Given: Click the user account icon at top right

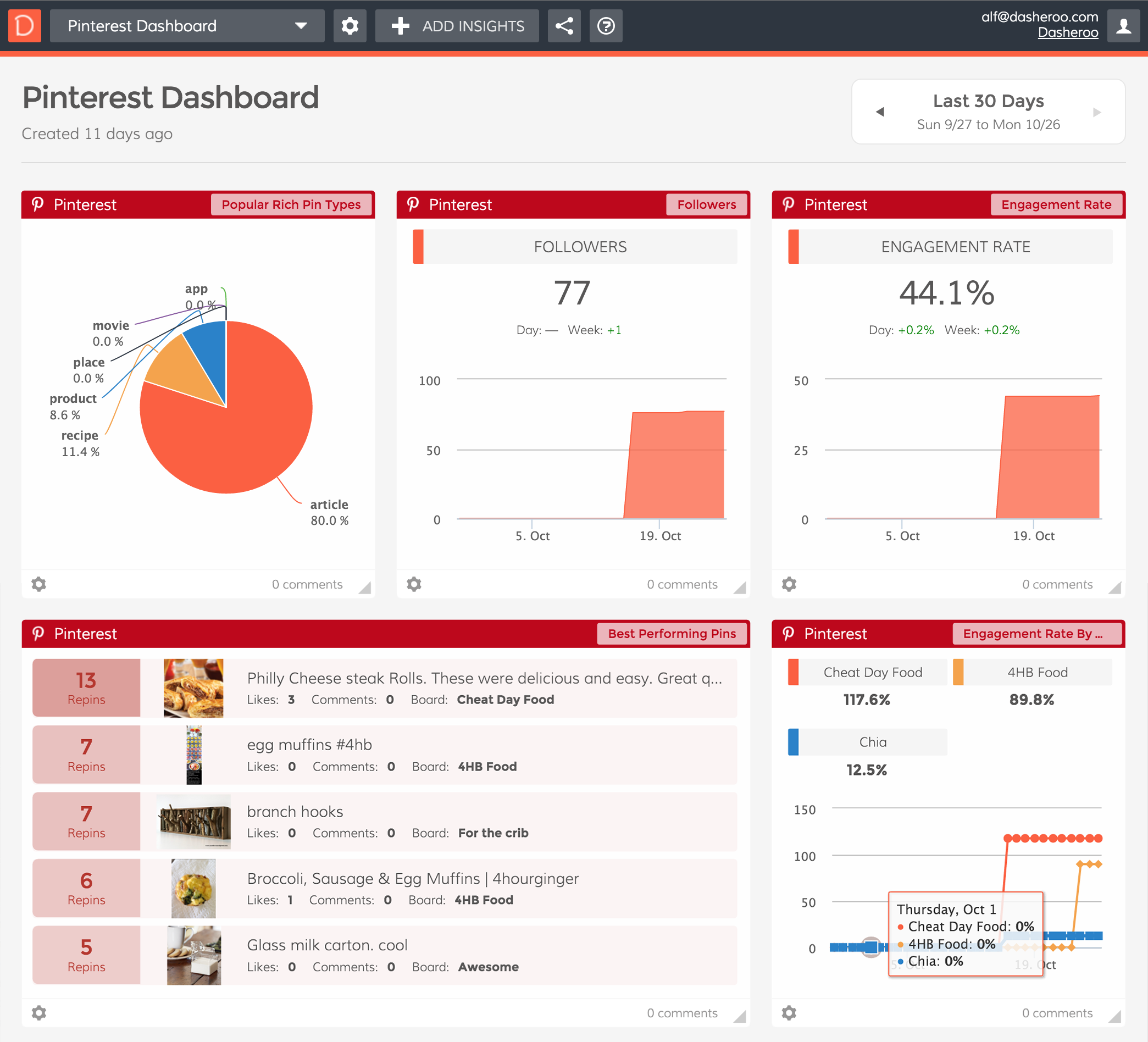Looking at the screenshot, I should pyautogui.click(x=1124, y=26).
